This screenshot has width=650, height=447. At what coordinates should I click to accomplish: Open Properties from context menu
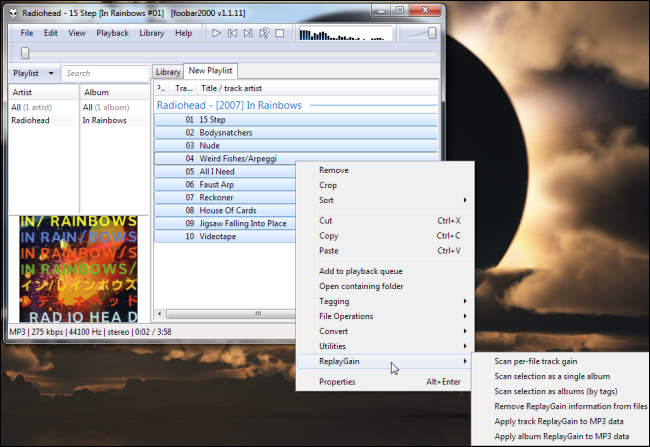(384, 382)
